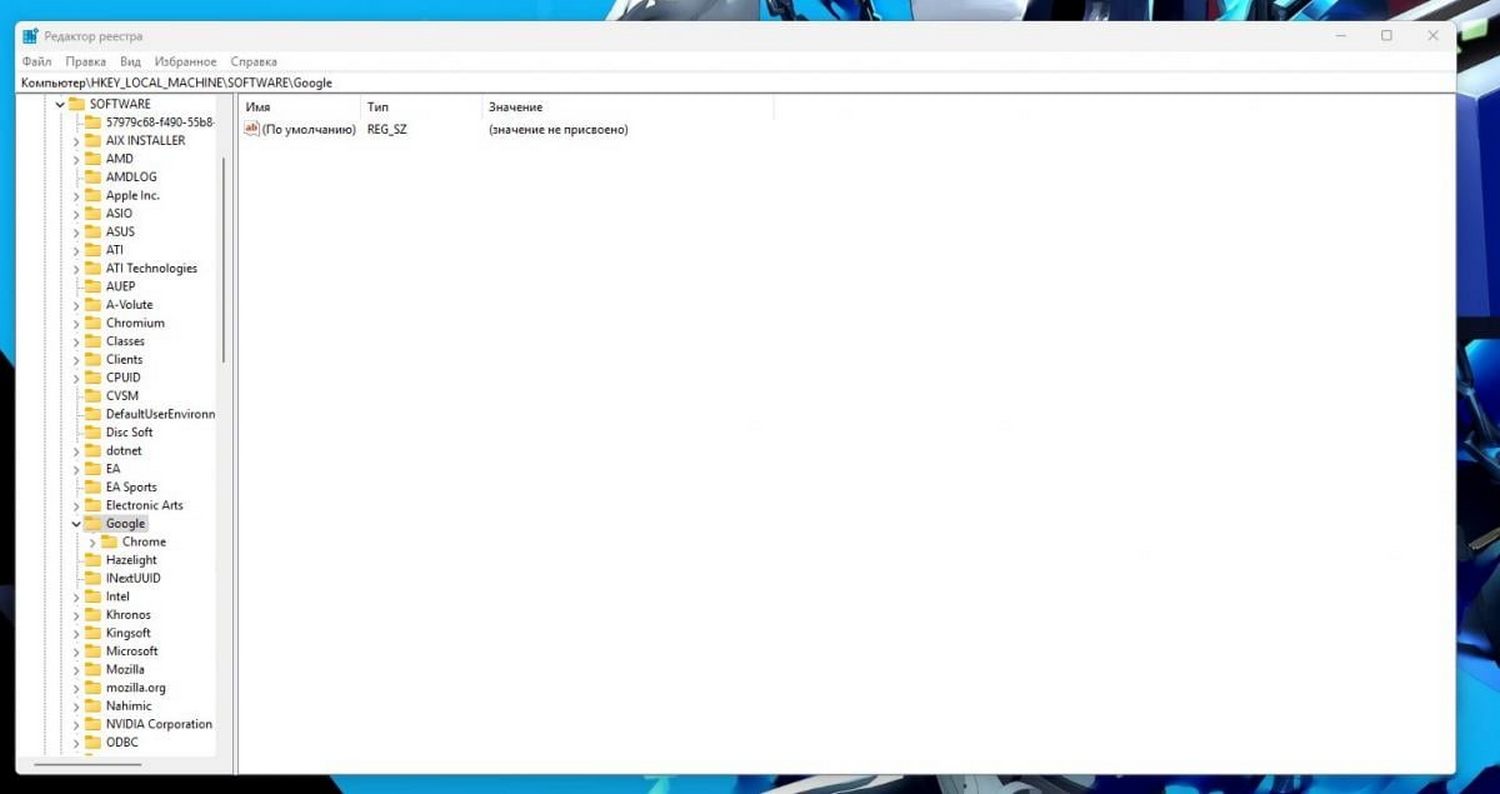Close the Registry Editor window
This screenshot has width=1500, height=794.
coord(1433,36)
